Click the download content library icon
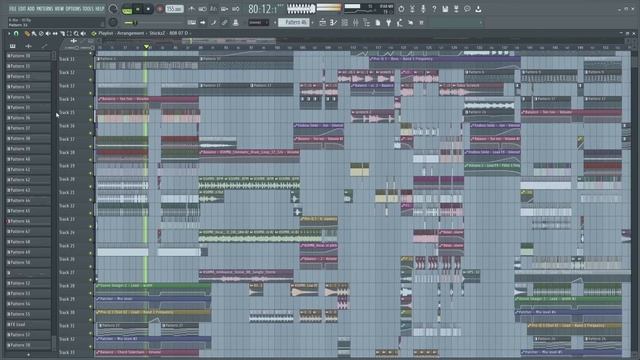This screenshot has height=360, width=640. click(478, 9)
